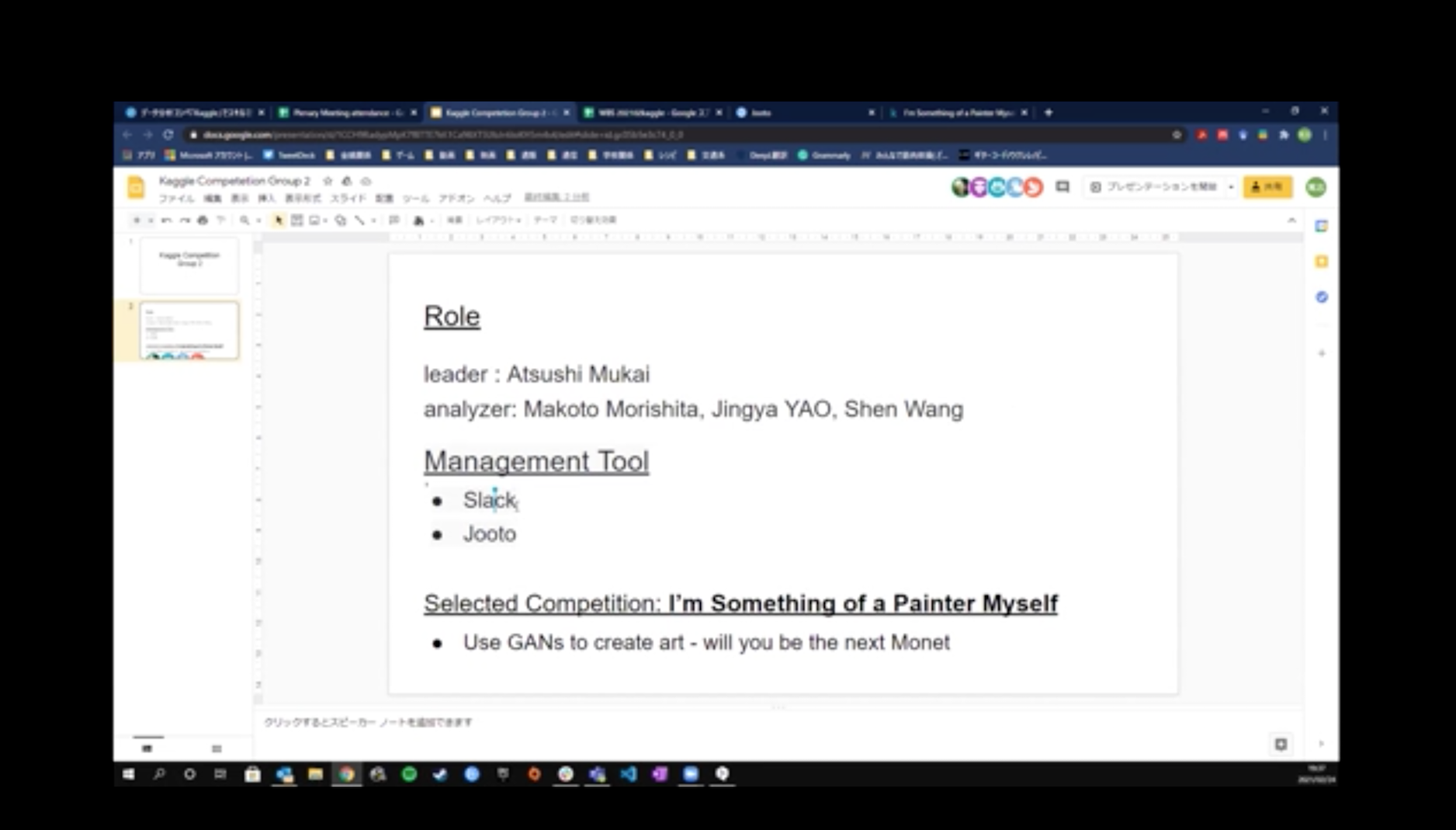Open Google Keep in the side panel
The width and height of the screenshot is (1456, 830).
[1321, 262]
